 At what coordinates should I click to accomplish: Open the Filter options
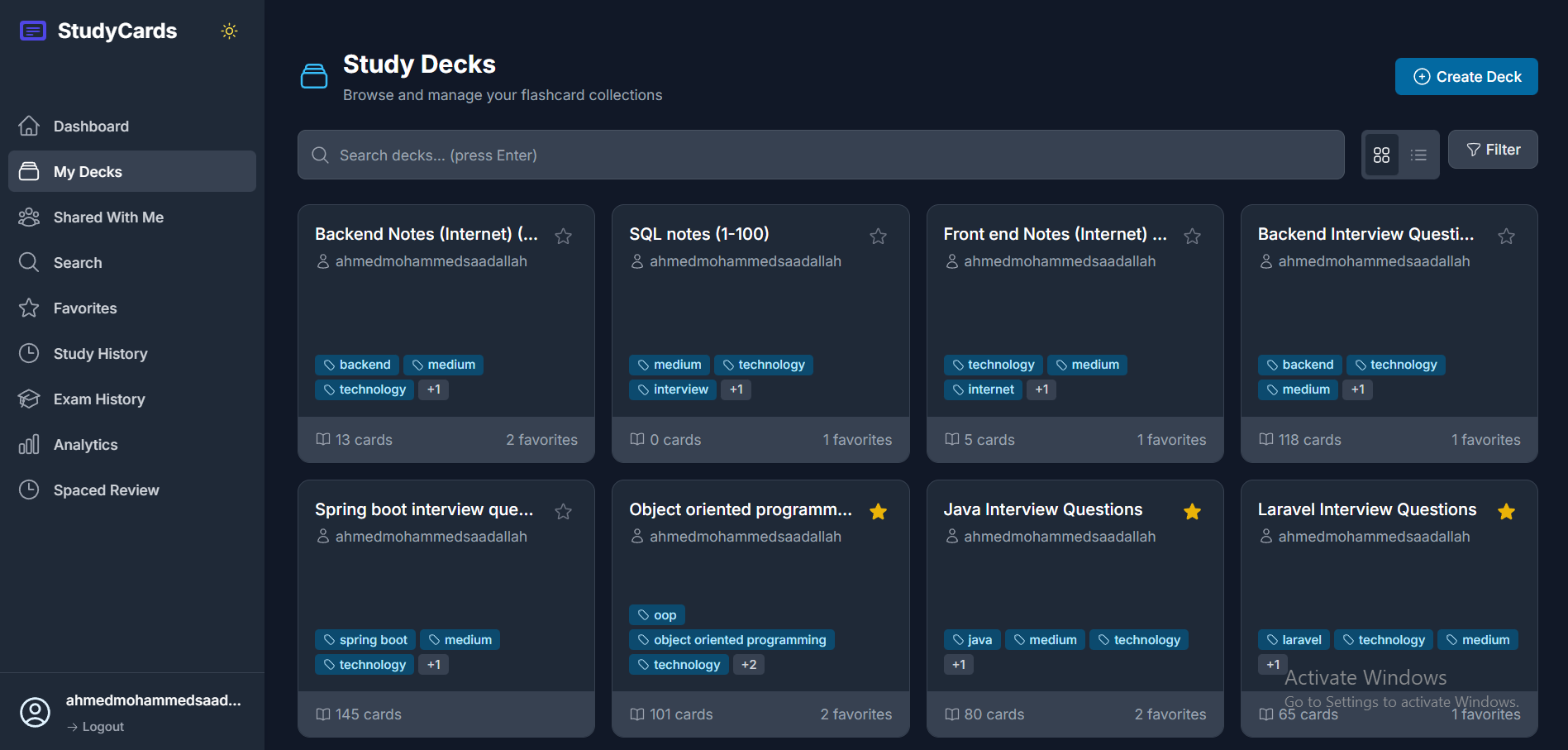click(x=1493, y=149)
